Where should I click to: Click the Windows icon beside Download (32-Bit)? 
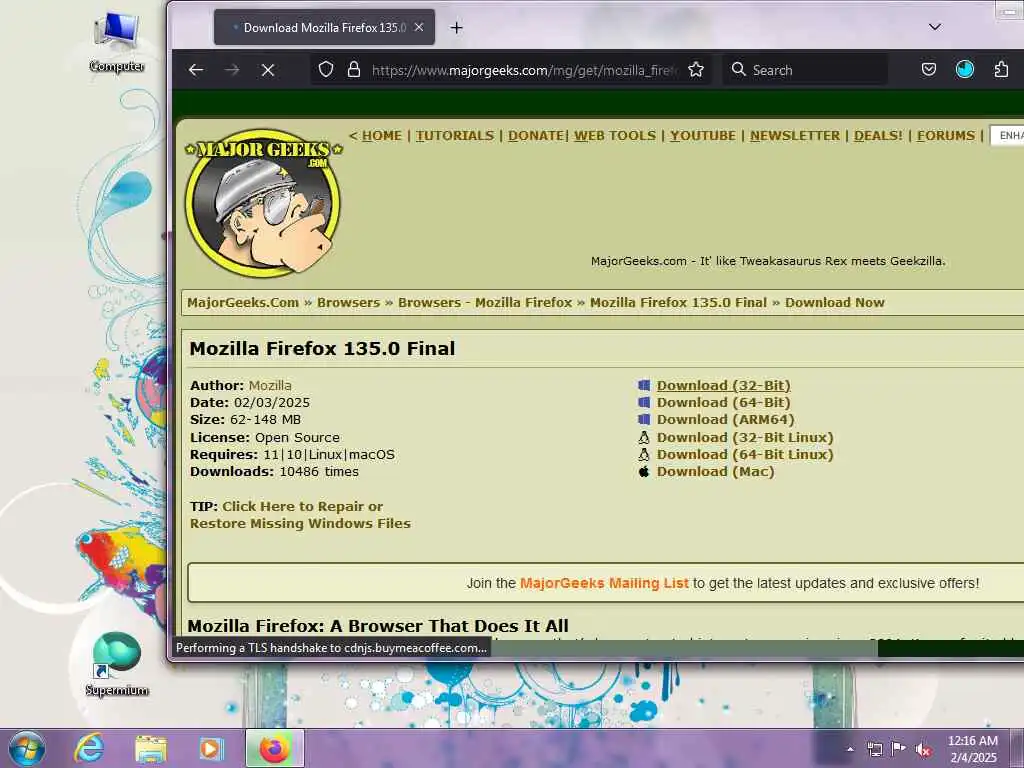tap(644, 385)
